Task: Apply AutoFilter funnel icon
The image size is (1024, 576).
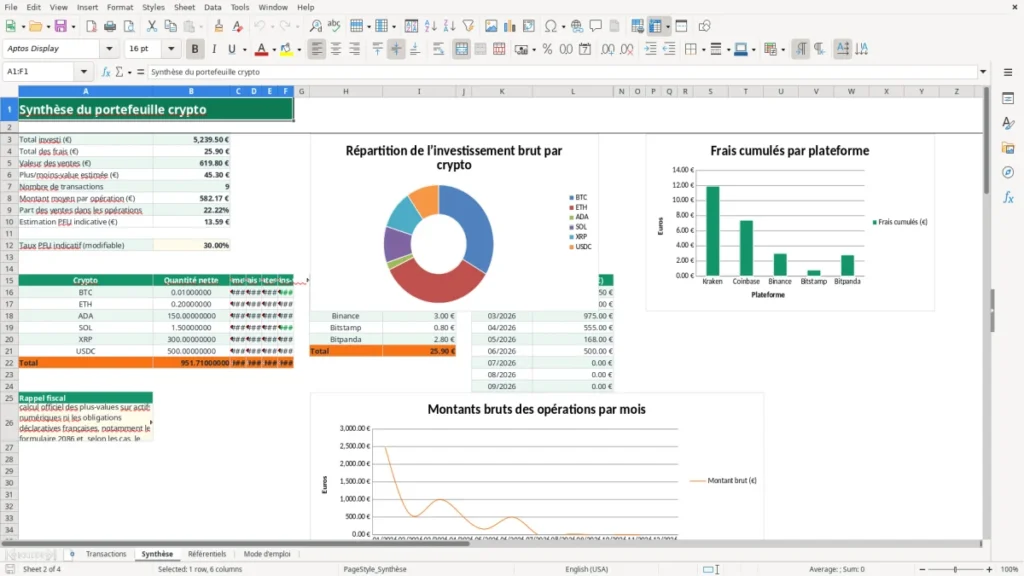Action: click(468, 26)
